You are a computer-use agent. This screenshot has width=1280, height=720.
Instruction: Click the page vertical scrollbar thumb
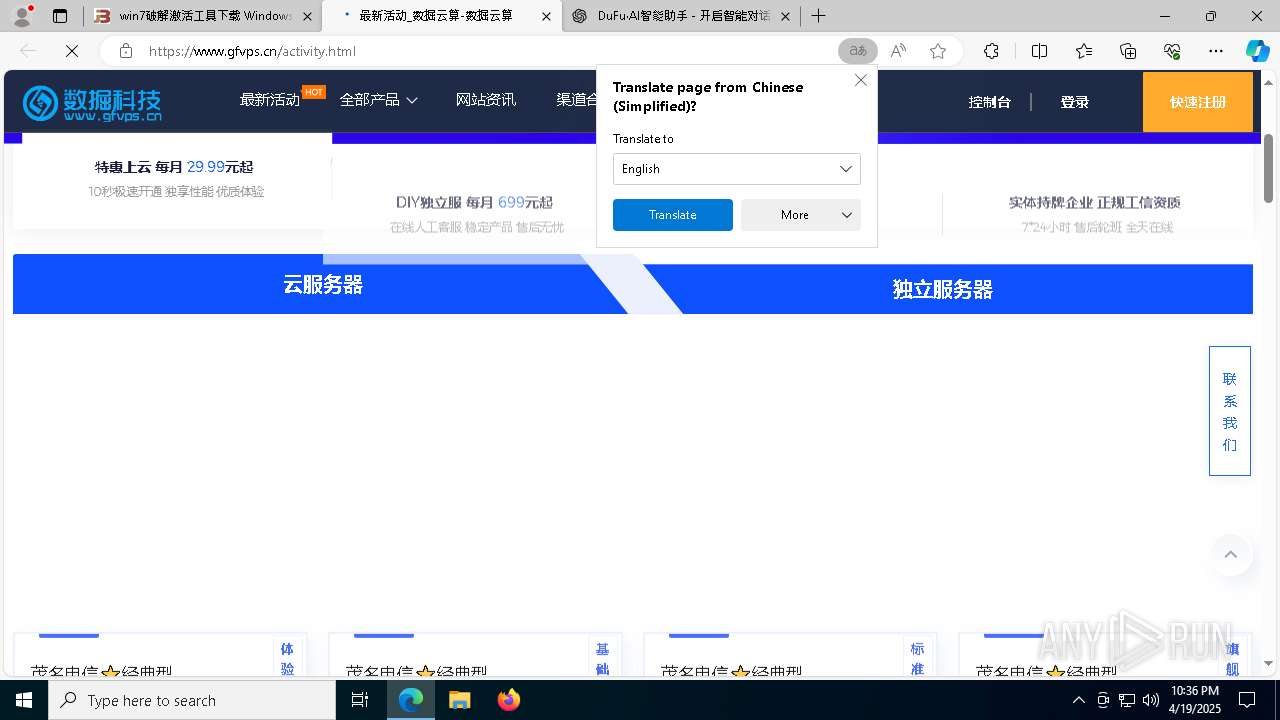(x=1269, y=168)
